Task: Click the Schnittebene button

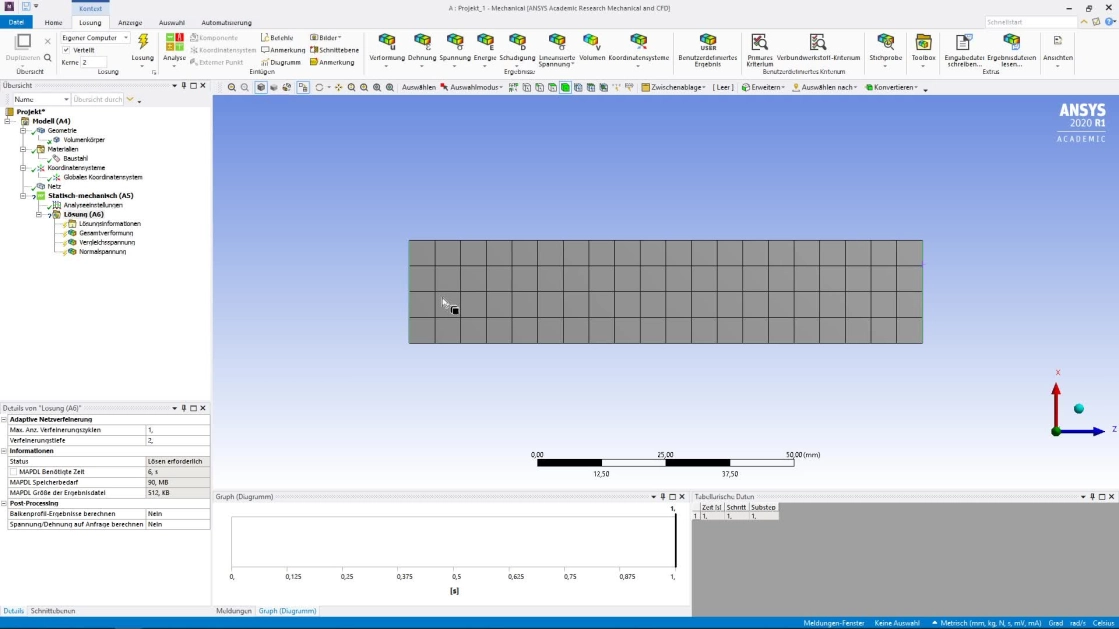Action: 334,50
